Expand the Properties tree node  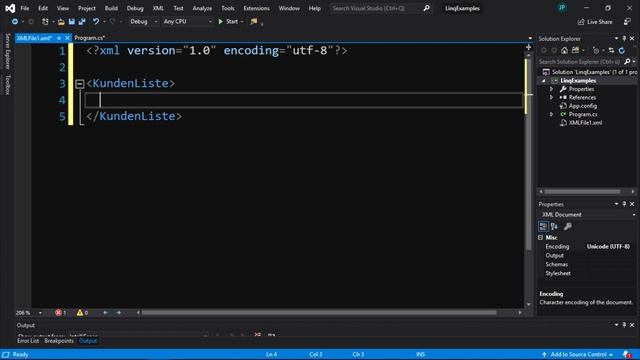point(551,89)
